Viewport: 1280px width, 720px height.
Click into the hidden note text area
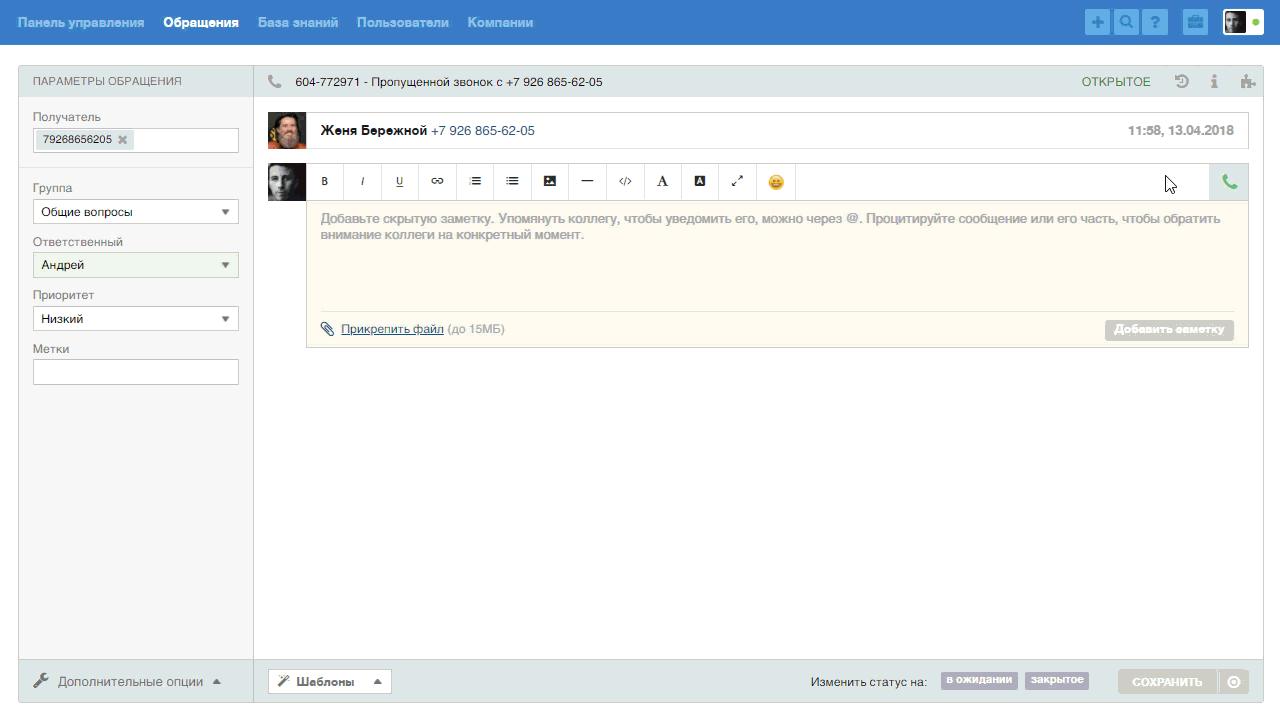[777, 256]
